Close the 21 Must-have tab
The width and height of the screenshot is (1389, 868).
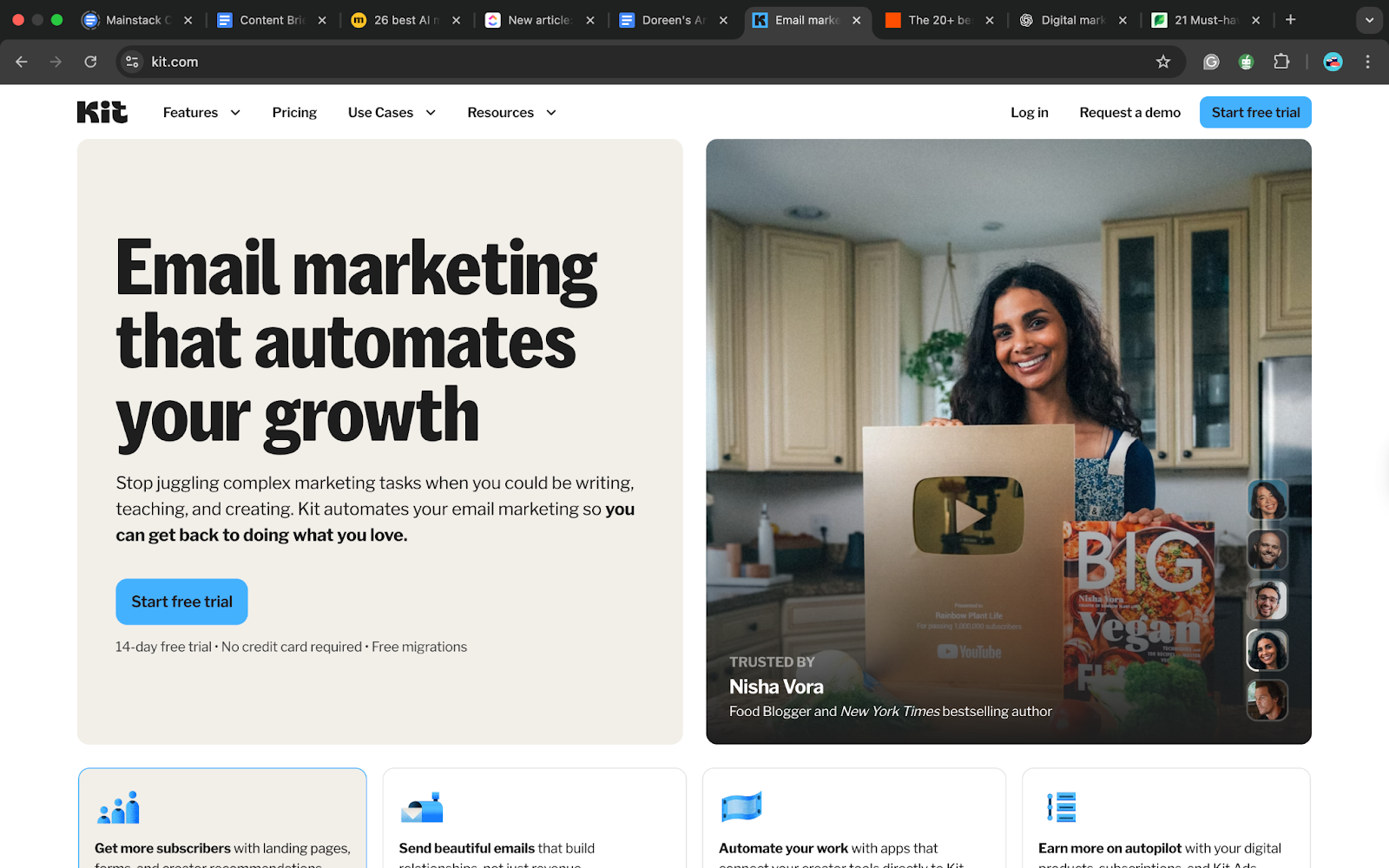[1255, 20]
